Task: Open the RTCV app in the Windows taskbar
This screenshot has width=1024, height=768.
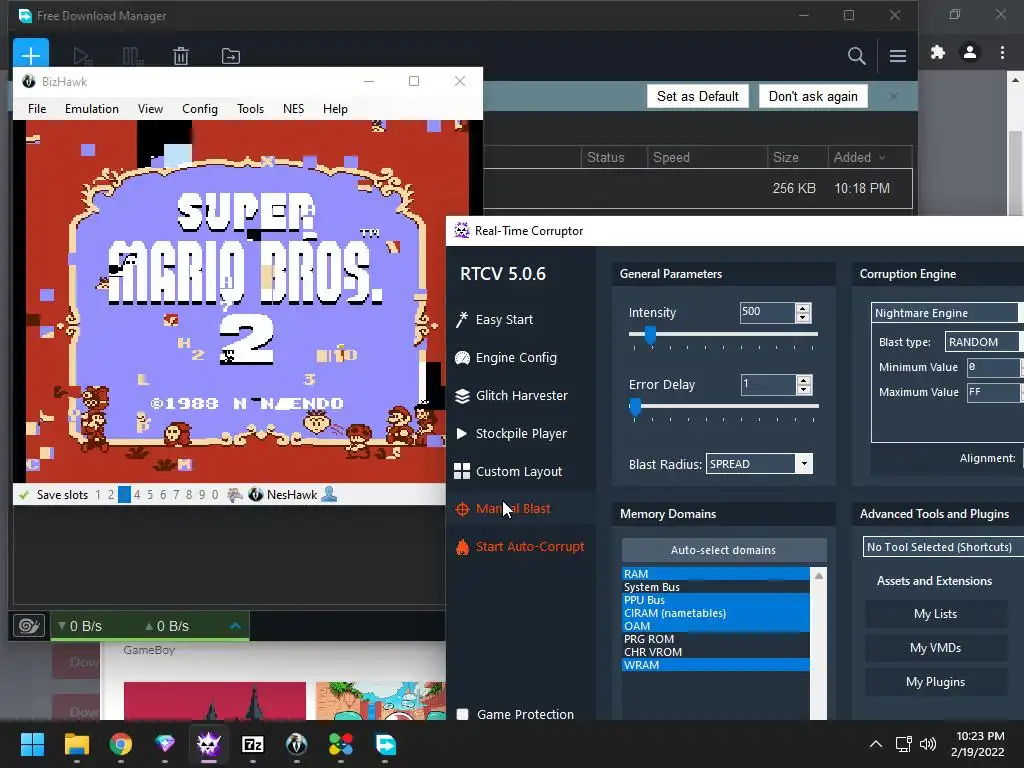Action: pyautogui.click(x=208, y=744)
